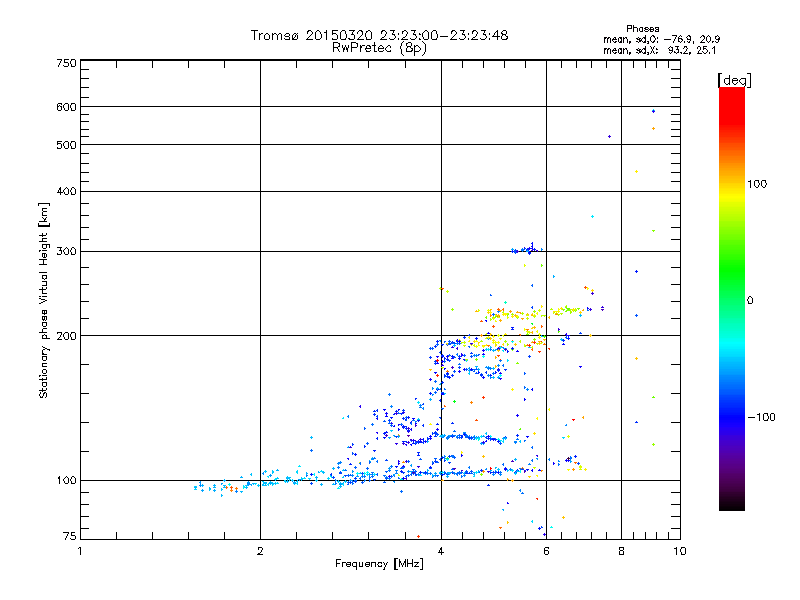800x600 pixels.
Task: Click the Phases header label
Action: [x=642, y=29]
